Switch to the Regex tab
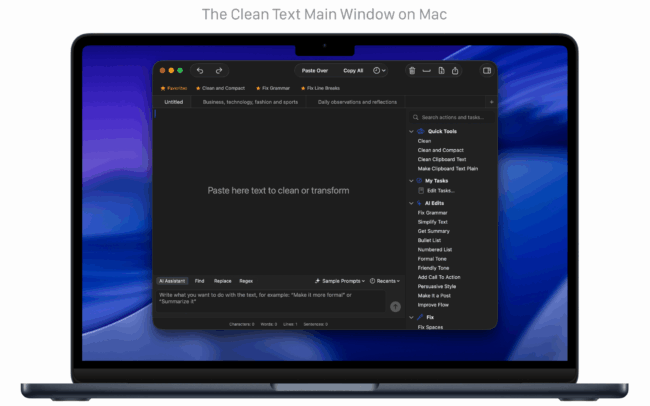The width and height of the screenshot is (650, 406). coord(246,281)
